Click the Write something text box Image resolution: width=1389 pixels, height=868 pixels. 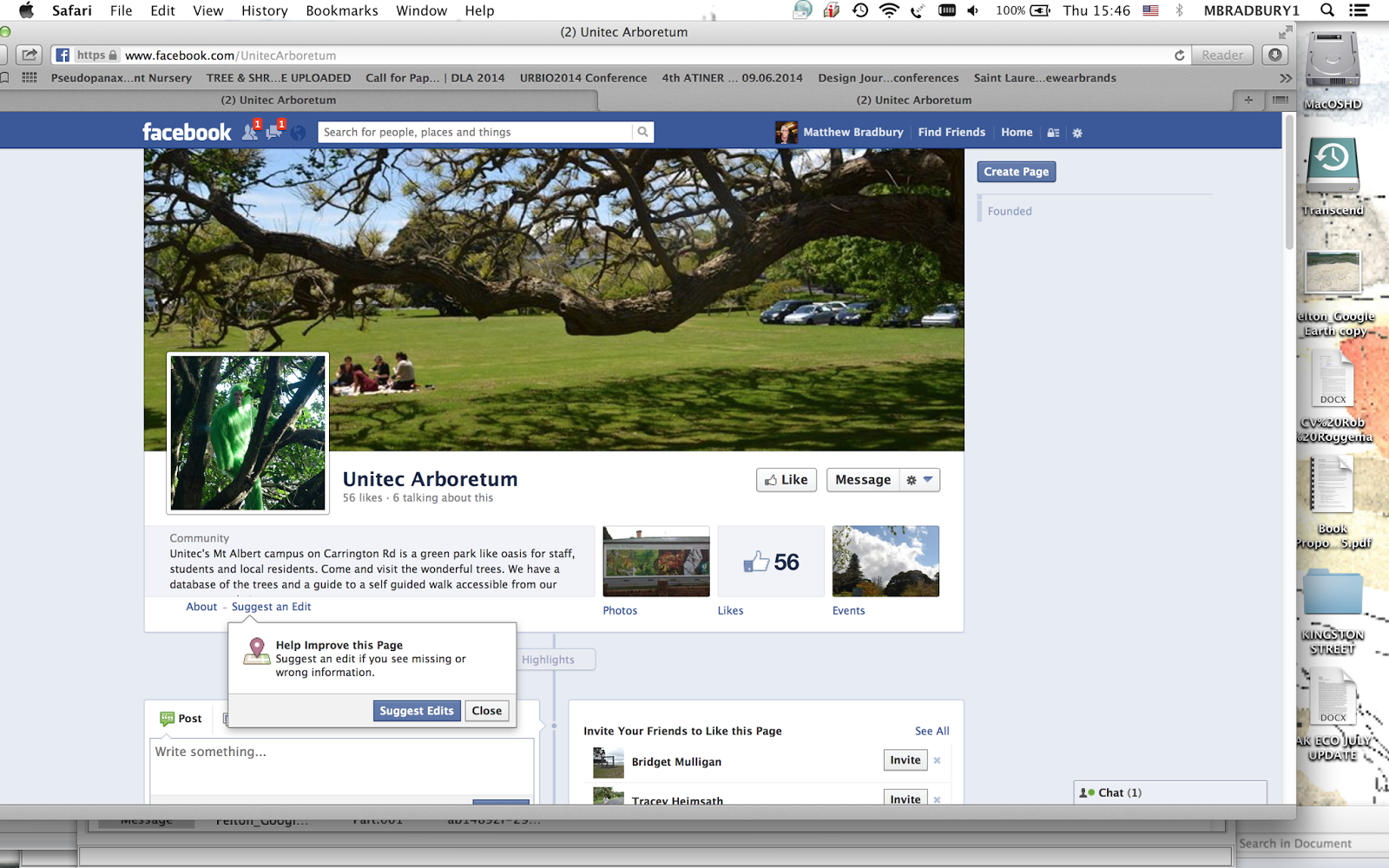click(341, 766)
